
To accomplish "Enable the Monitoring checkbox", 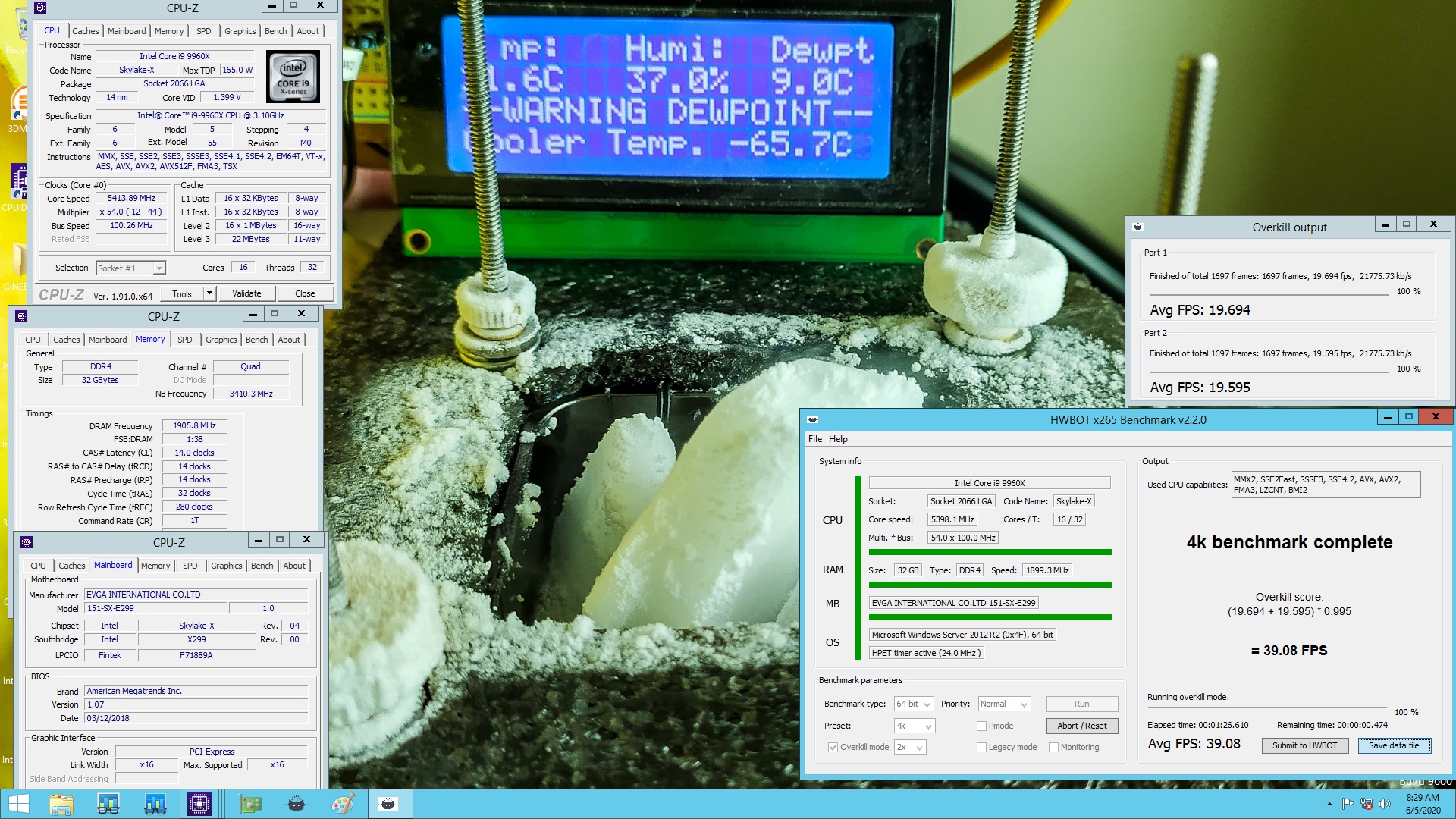I will [x=1054, y=747].
